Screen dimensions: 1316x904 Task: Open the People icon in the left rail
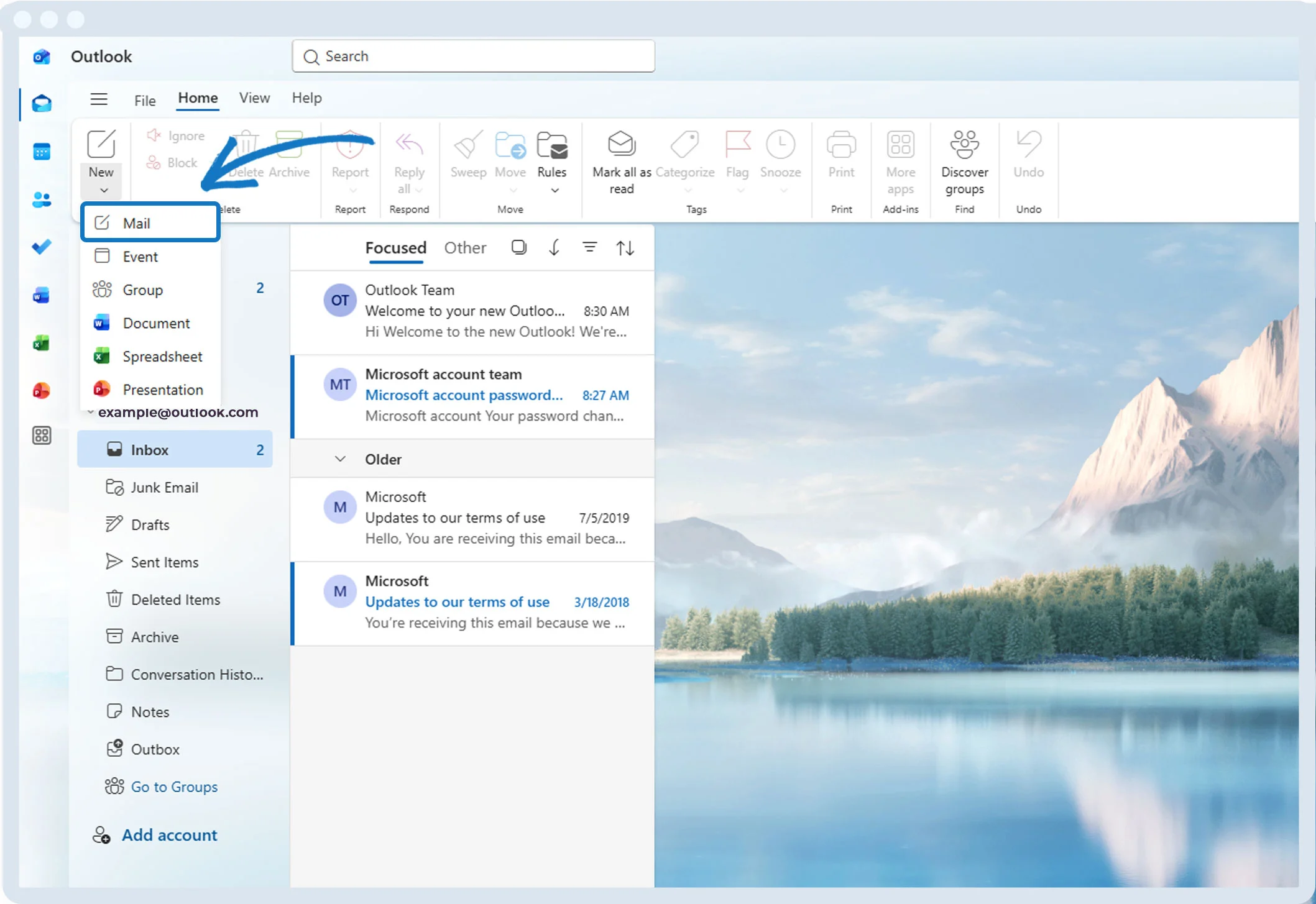click(42, 199)
